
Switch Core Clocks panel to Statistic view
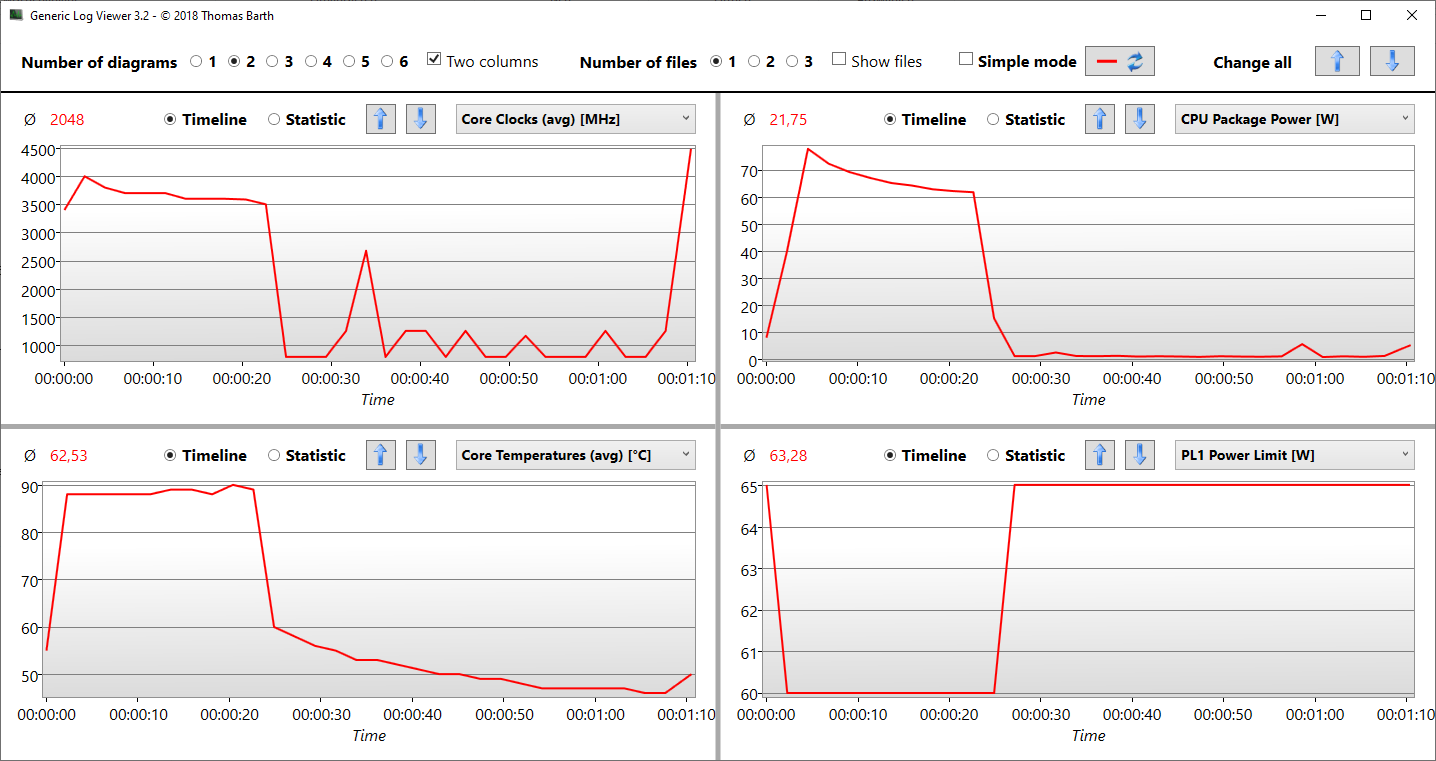click(x=274, y=120)
